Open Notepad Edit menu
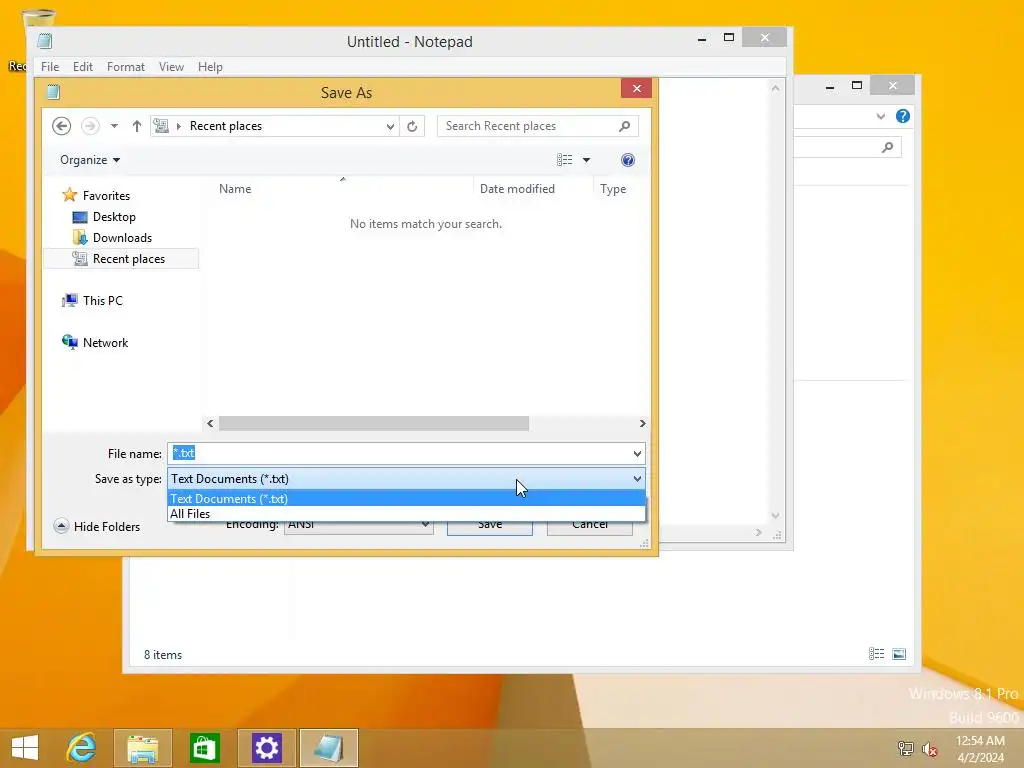The image size is (1024, 768). tap(82, 67)
